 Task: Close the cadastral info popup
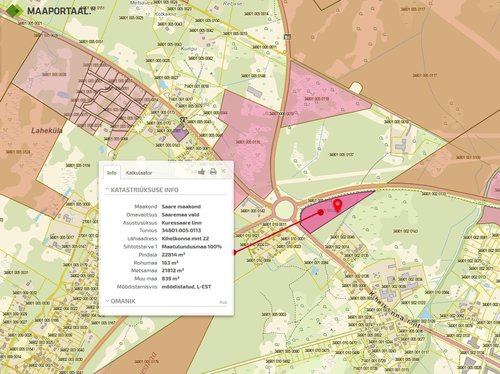pos(223,171)
